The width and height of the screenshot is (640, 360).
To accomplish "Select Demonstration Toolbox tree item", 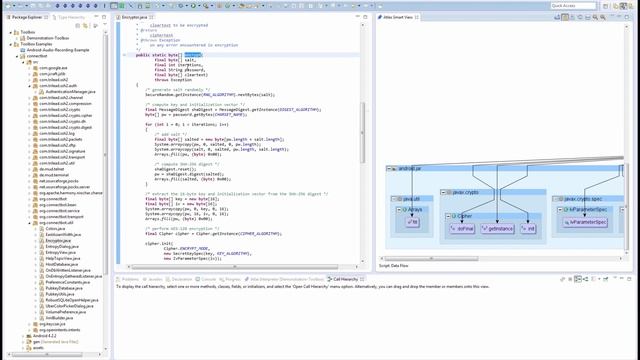I will click(x=48, y=38).
